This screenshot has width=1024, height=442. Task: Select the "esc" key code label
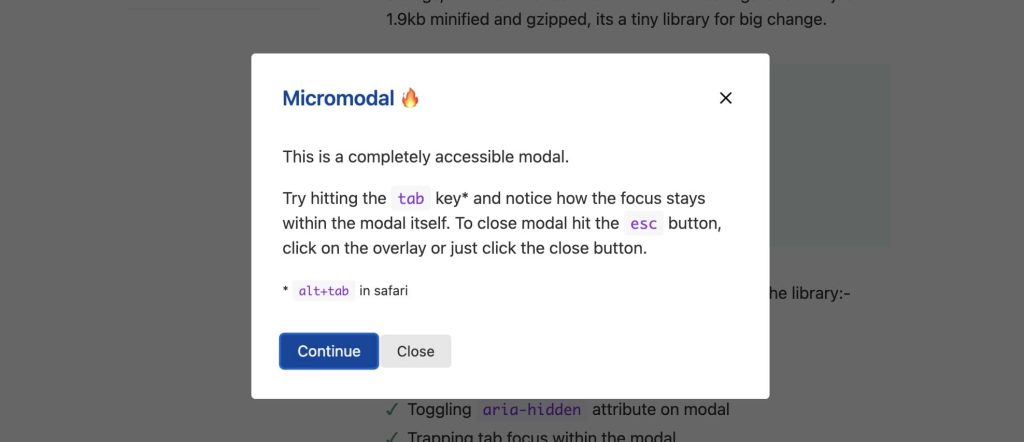[x=643, y=223]
